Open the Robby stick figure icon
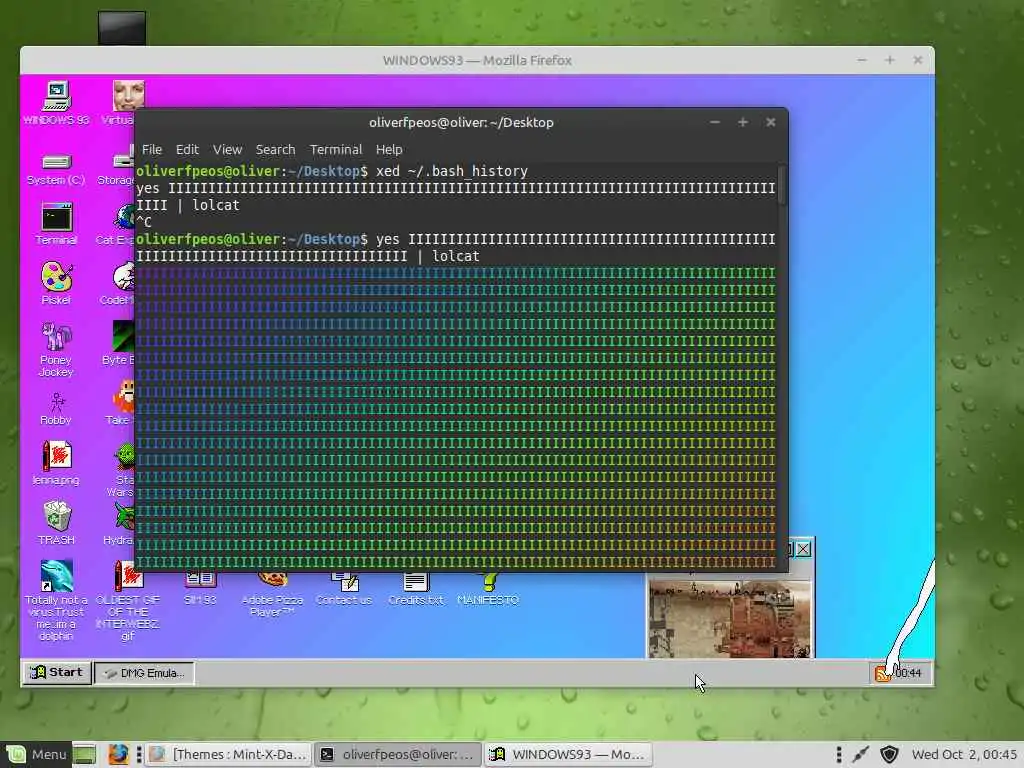The width and height of the screenshot is (1024, 768). click(x=56, y=408)
